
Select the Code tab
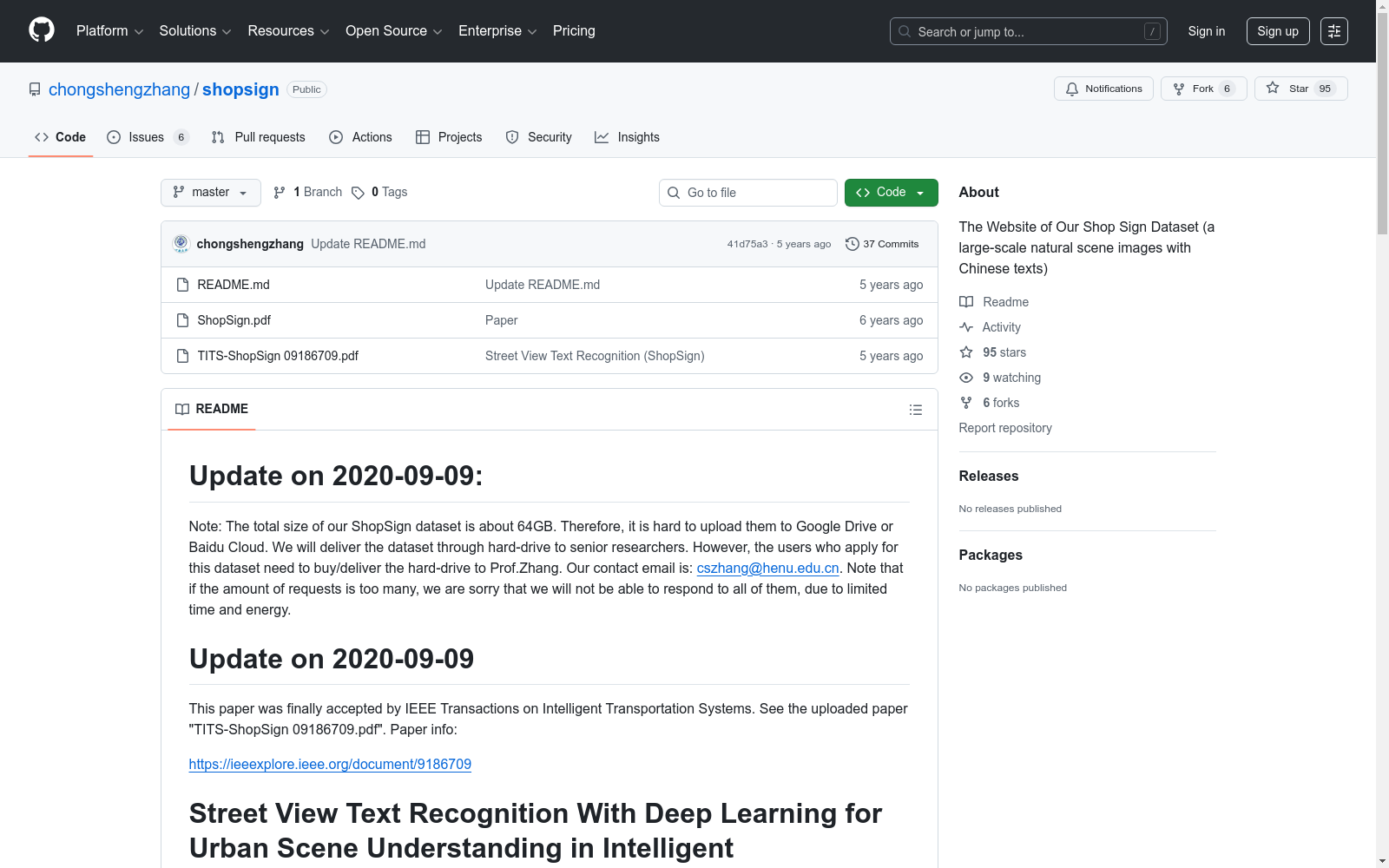click(61, 137)
